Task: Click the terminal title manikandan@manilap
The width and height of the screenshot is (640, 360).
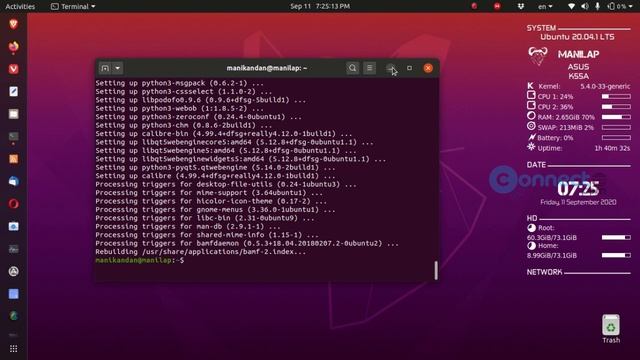Action: (267, 68)
